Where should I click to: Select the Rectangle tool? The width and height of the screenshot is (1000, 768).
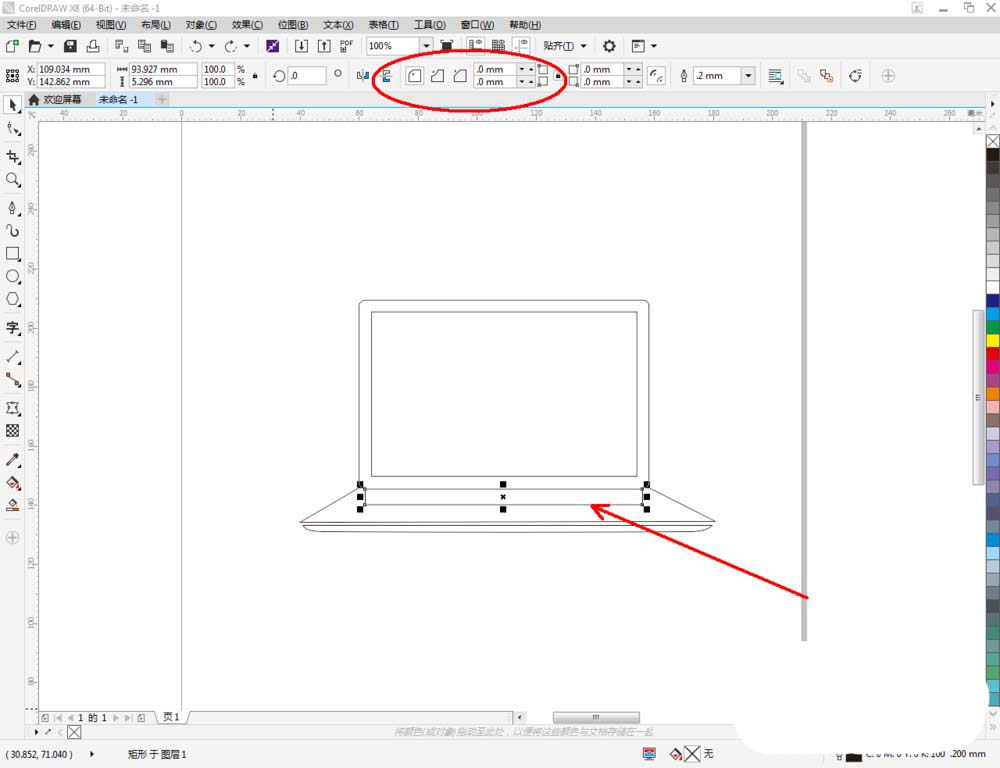13,254
